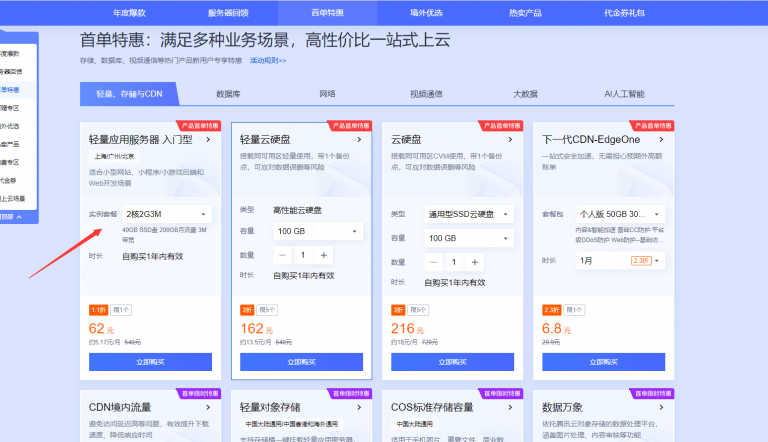Open the 云硬盘 card title arrow

(x=510, y=140)
